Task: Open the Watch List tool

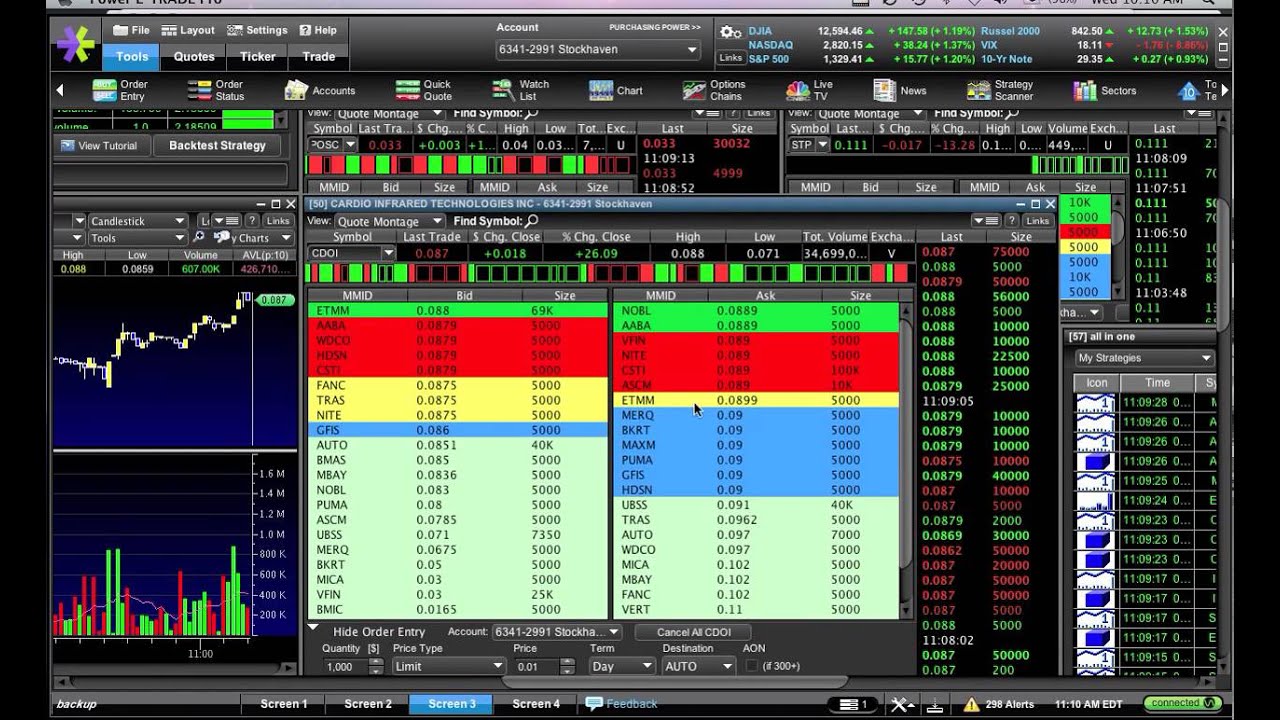Action: tap(520, 90)
